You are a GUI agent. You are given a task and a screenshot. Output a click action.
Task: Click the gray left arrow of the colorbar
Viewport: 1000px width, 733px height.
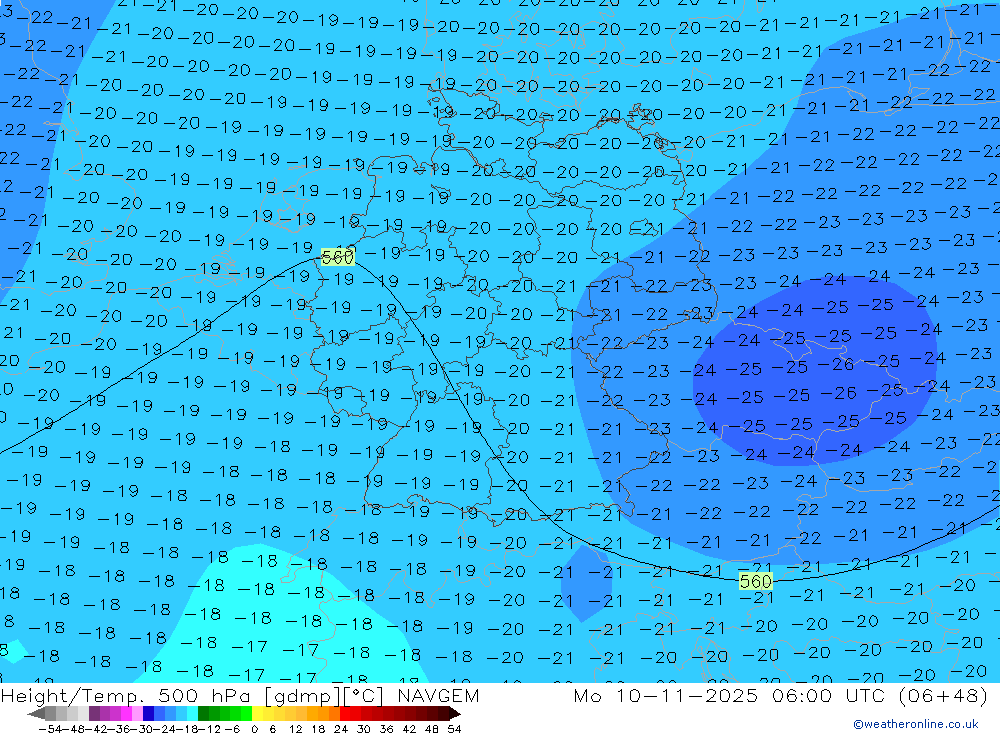(36, 714)
